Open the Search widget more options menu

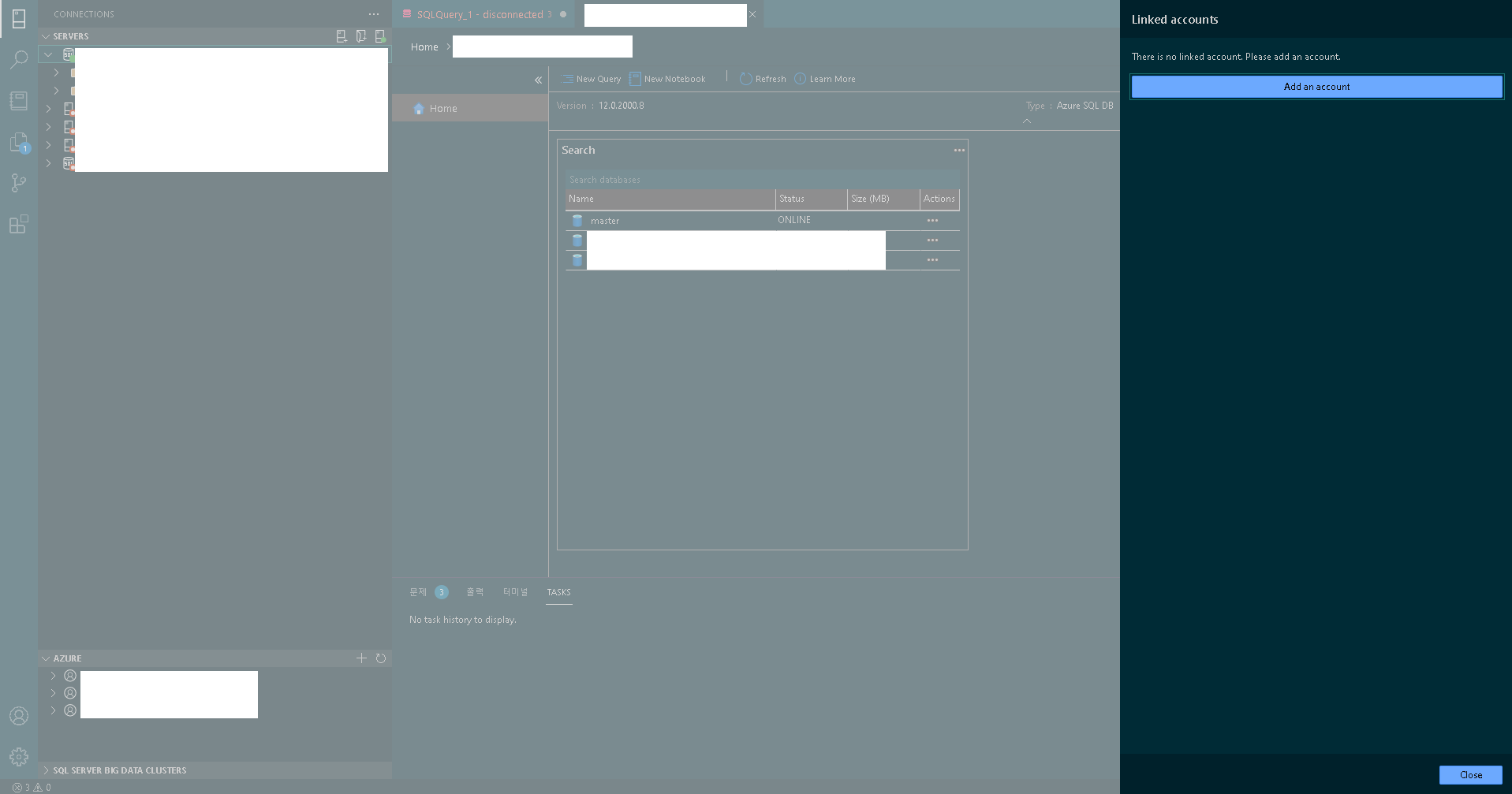pos(959,151)
